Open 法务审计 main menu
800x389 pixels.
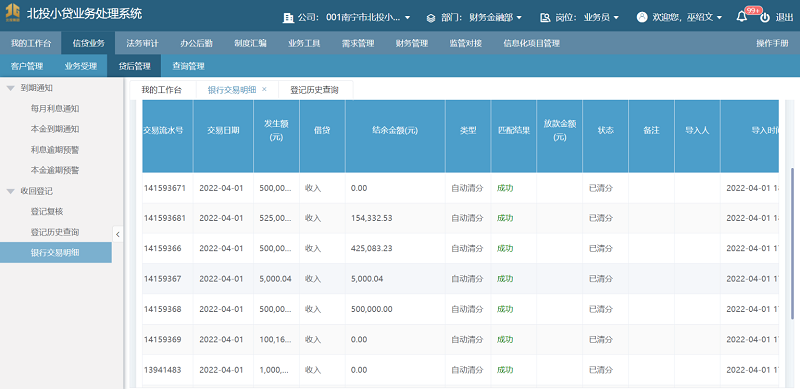click(142, 43)
